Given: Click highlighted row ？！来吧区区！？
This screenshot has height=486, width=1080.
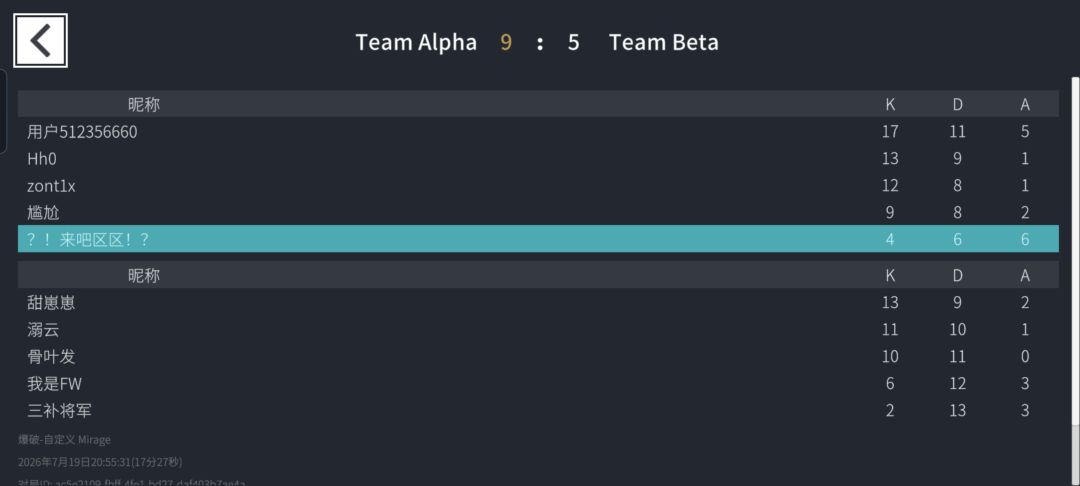Looking at the screenshot, I should 538,239.
